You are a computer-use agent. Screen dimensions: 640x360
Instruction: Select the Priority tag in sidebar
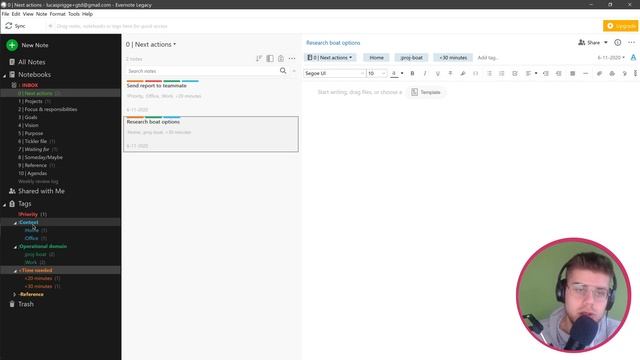(28, 214)
